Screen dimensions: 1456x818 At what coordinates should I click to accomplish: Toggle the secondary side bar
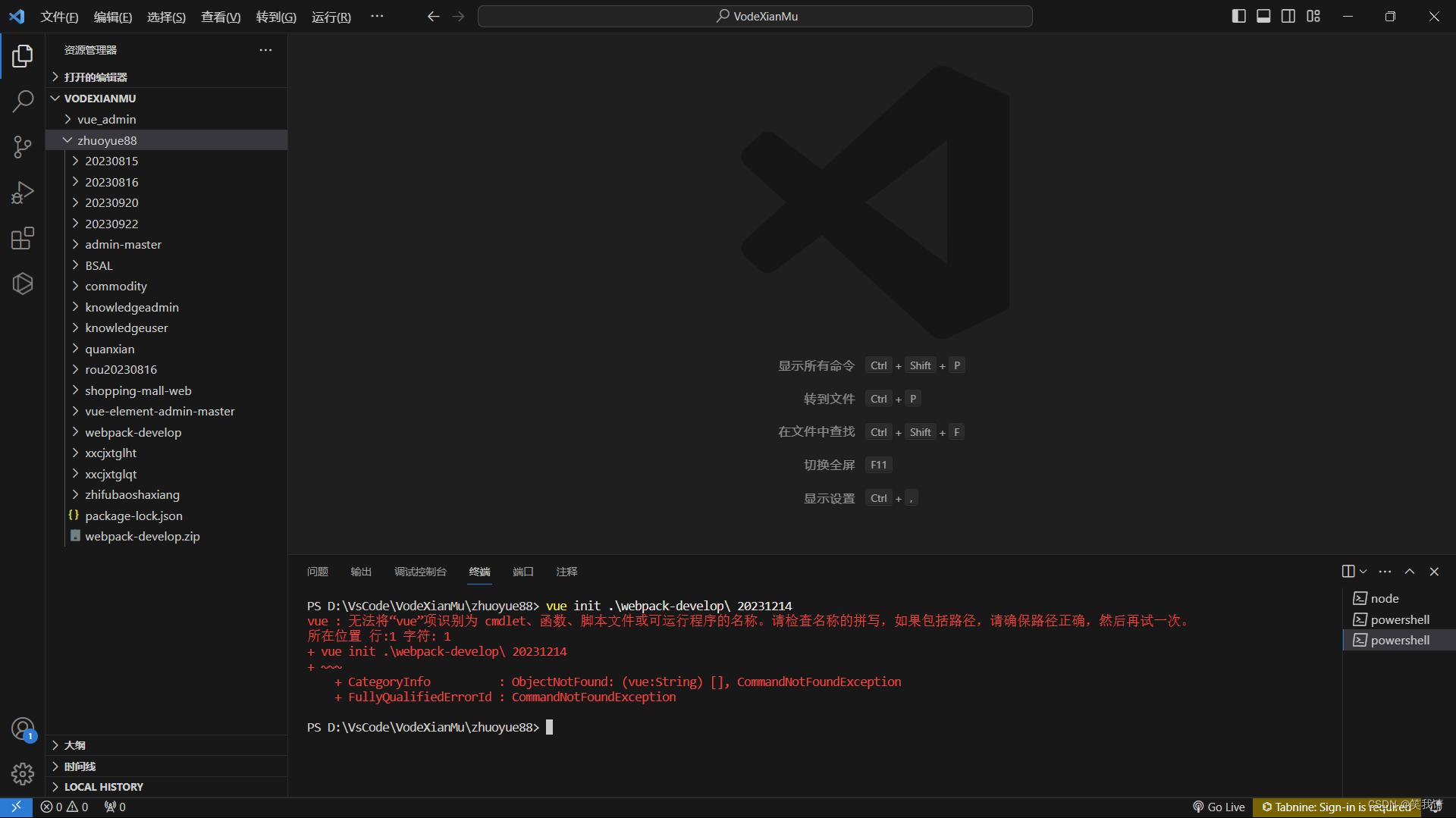pyautogui.click(x=1288, y=15)
